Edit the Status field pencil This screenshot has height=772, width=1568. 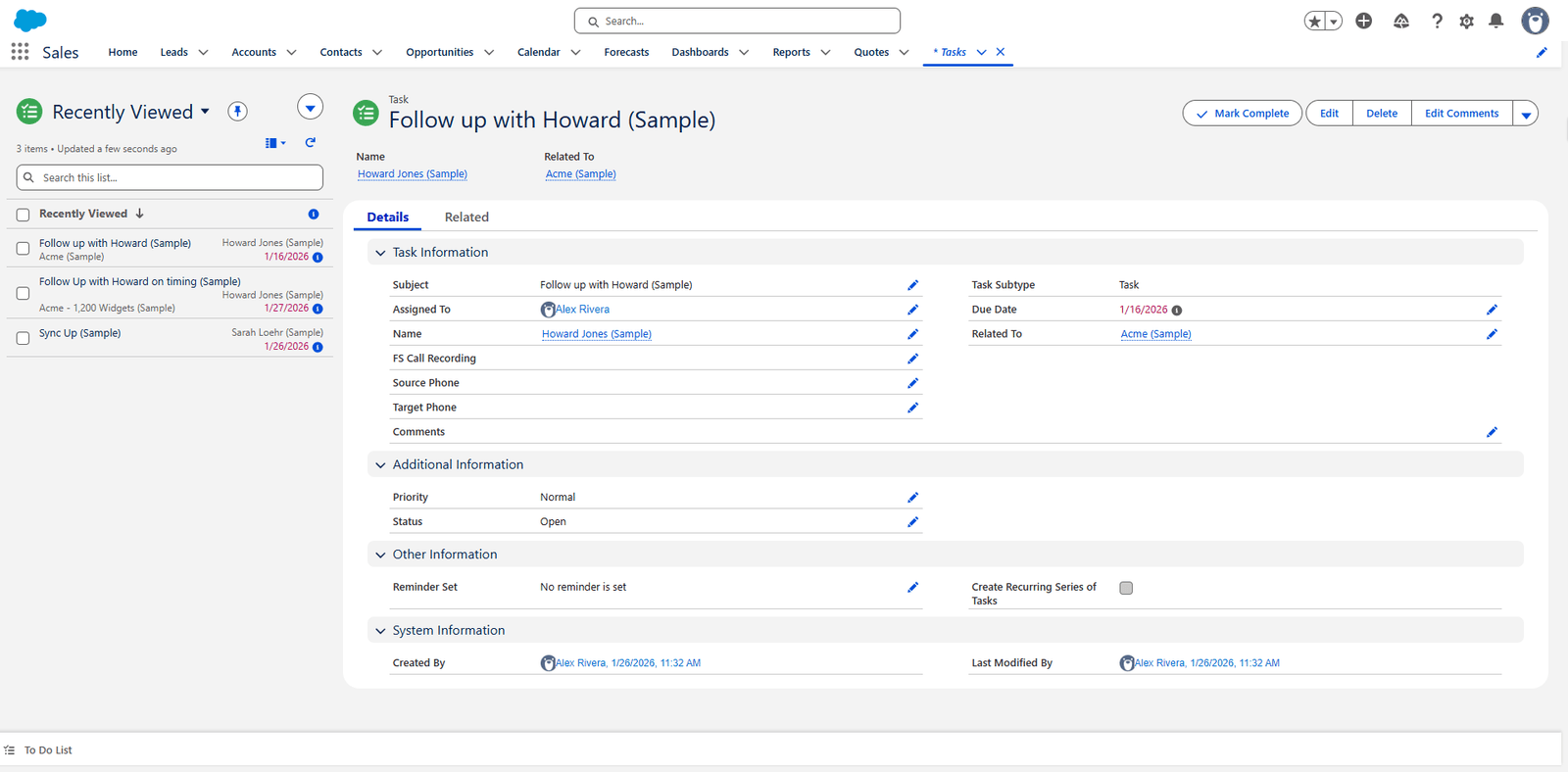pos(912,522)
